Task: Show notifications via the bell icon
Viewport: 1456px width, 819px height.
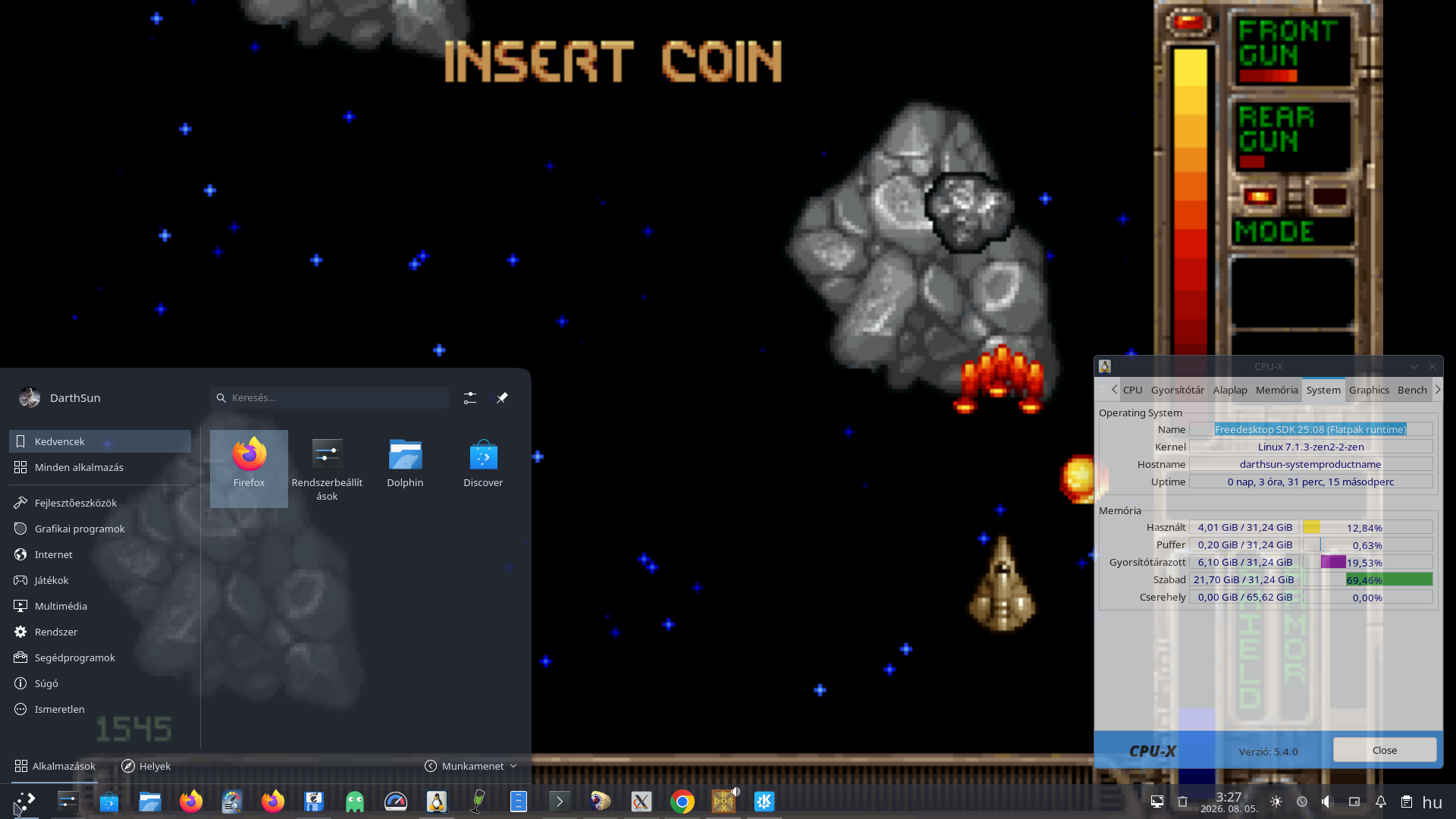Action: (1381, 802)
